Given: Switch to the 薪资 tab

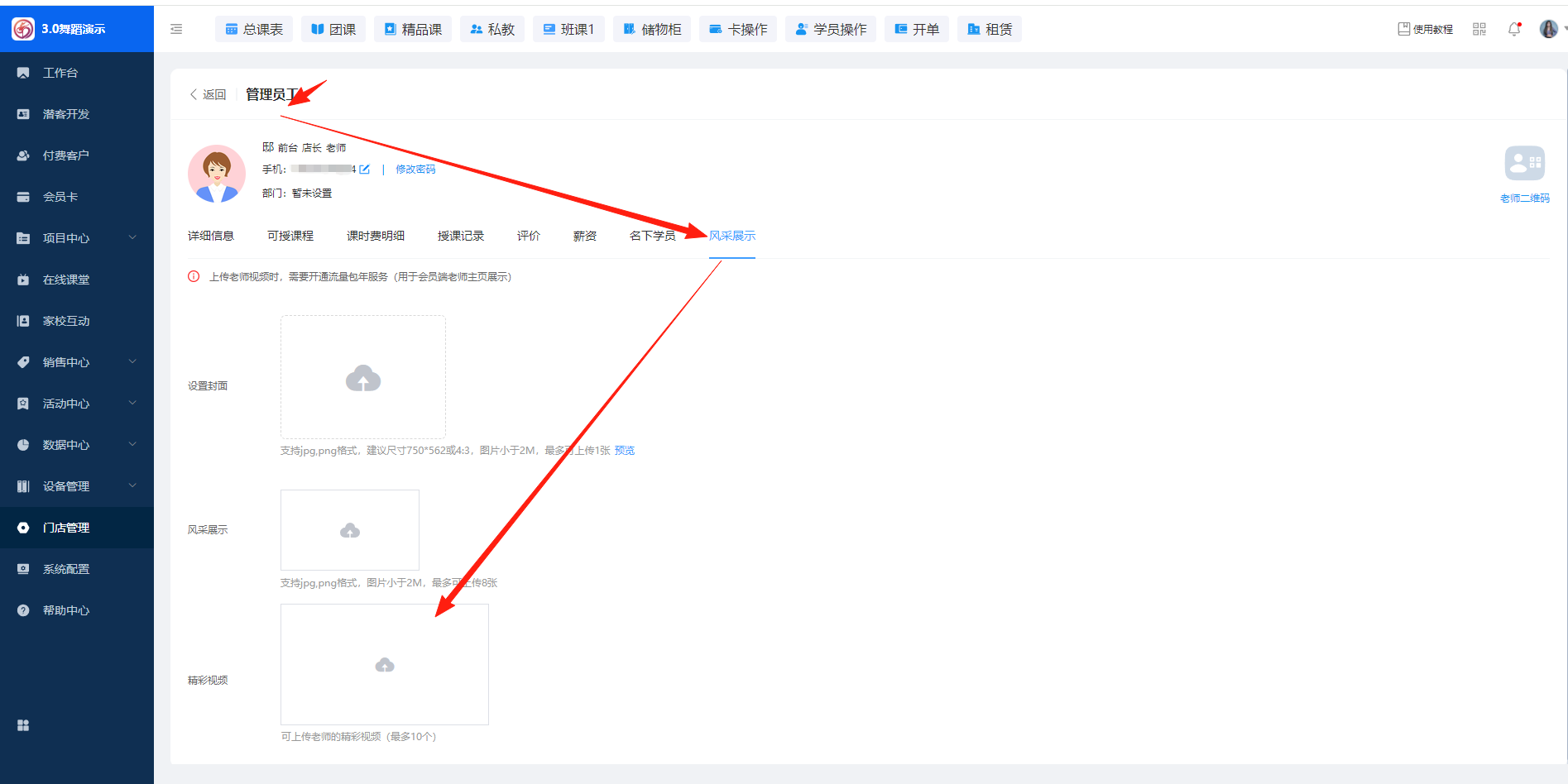Looking at the screenshot, I should (x=585, y=236).
